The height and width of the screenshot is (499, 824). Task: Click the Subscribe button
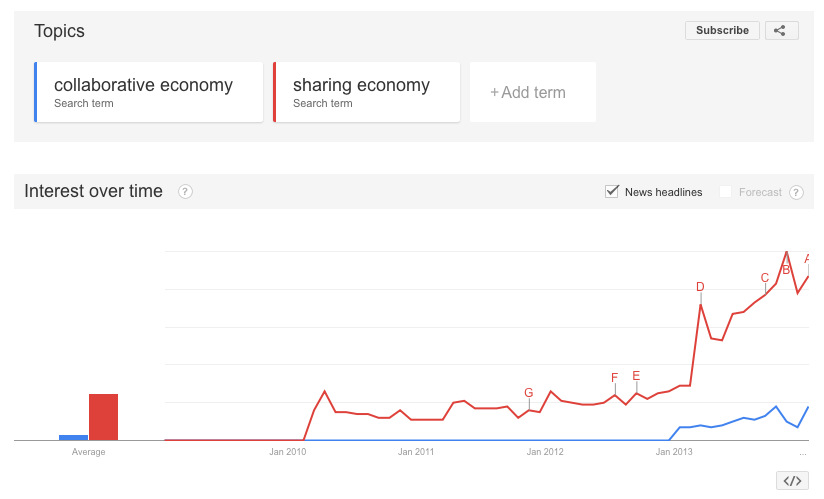point(722,30)
